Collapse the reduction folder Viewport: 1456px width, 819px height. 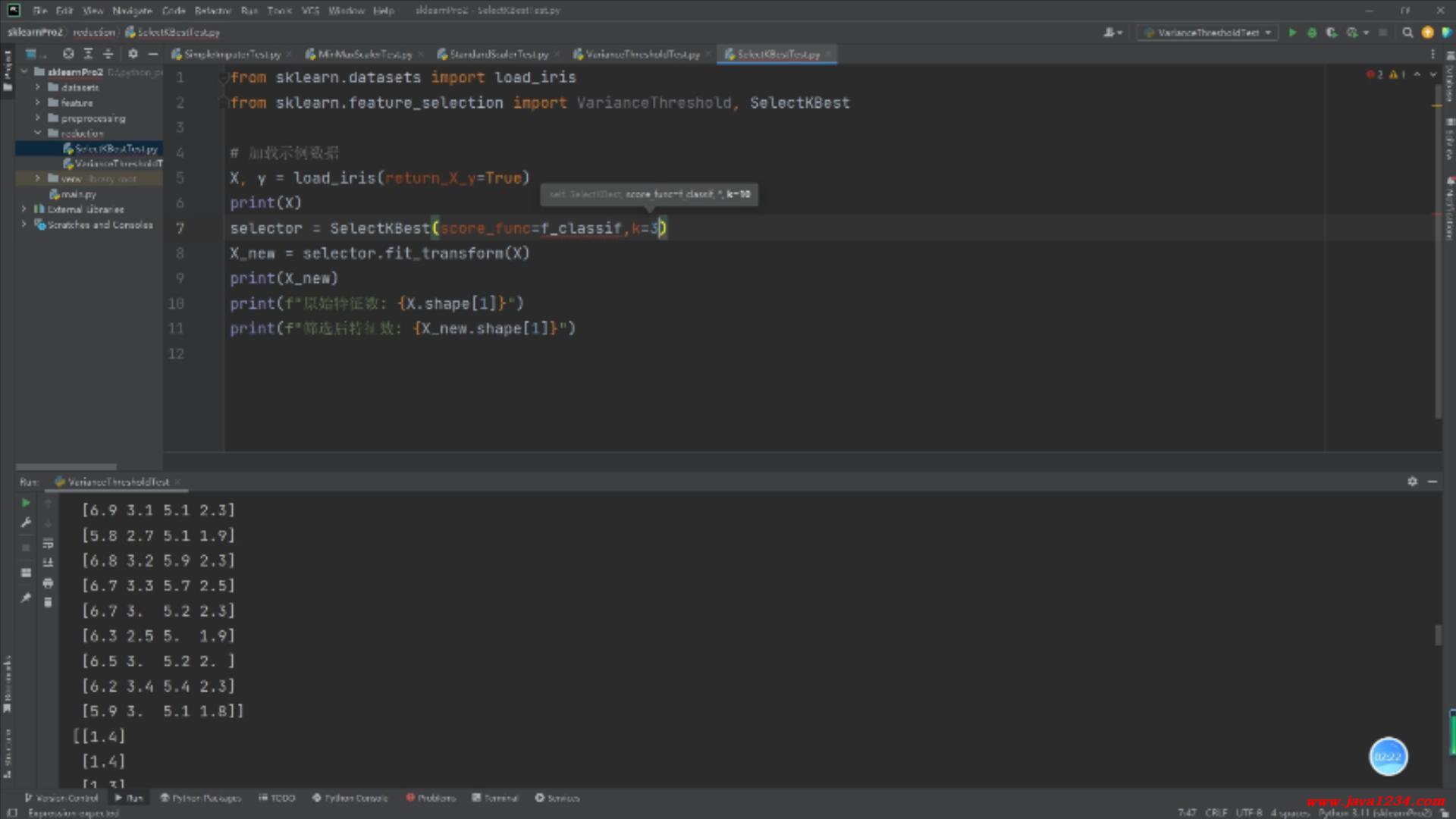38,133
